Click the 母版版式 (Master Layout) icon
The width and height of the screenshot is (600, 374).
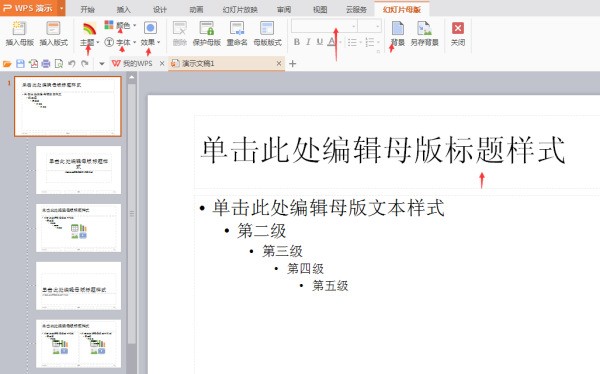(x=267, y=28)
